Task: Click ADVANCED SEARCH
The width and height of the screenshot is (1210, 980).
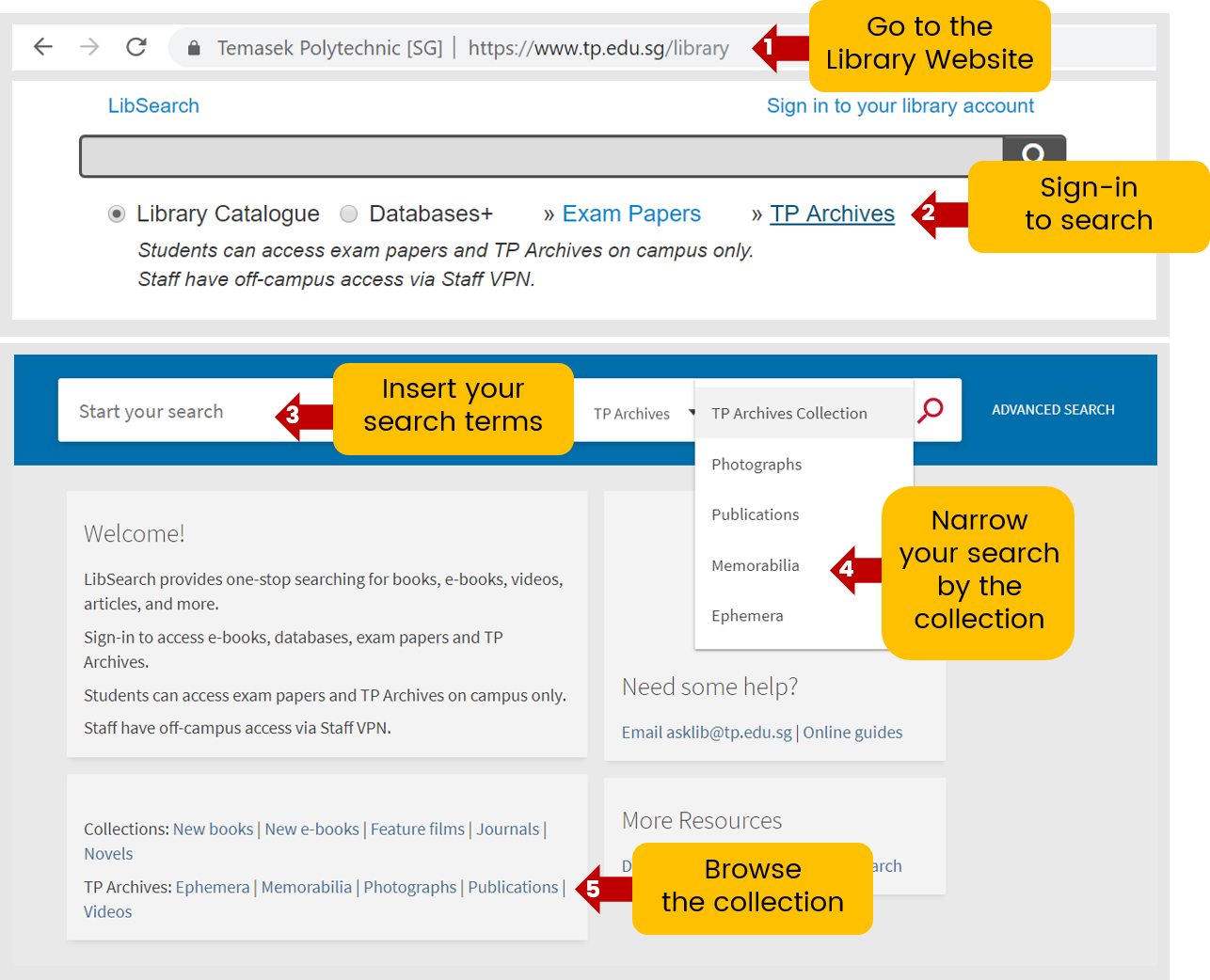Action: (1053, 410)
